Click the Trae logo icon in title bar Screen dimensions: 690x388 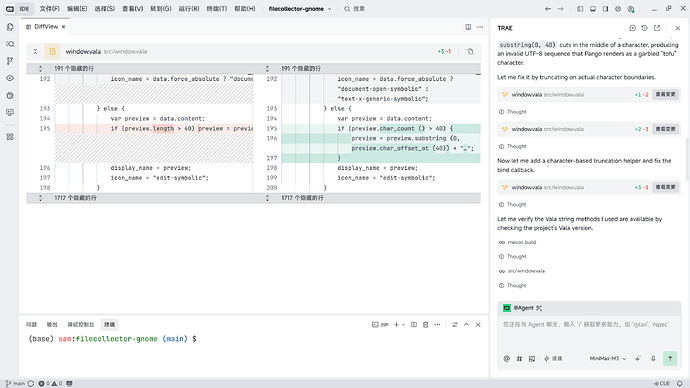[10, 8]
